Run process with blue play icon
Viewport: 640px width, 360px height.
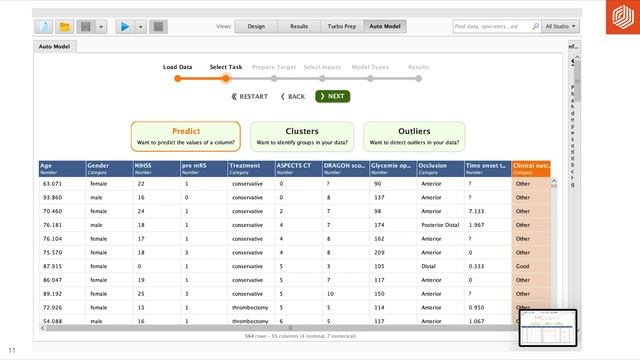point(125,27)
